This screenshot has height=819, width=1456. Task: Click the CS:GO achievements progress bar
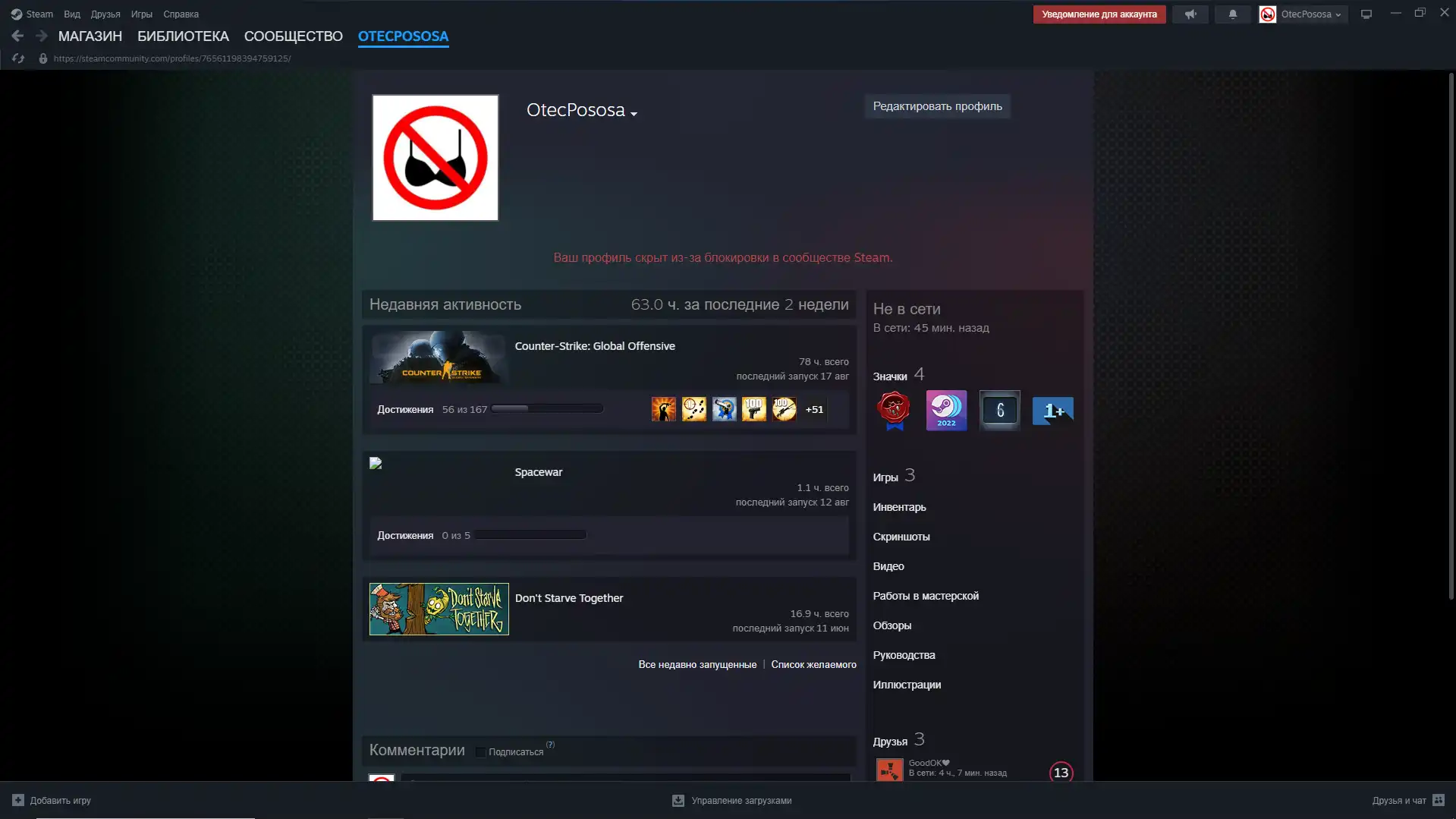546,409
